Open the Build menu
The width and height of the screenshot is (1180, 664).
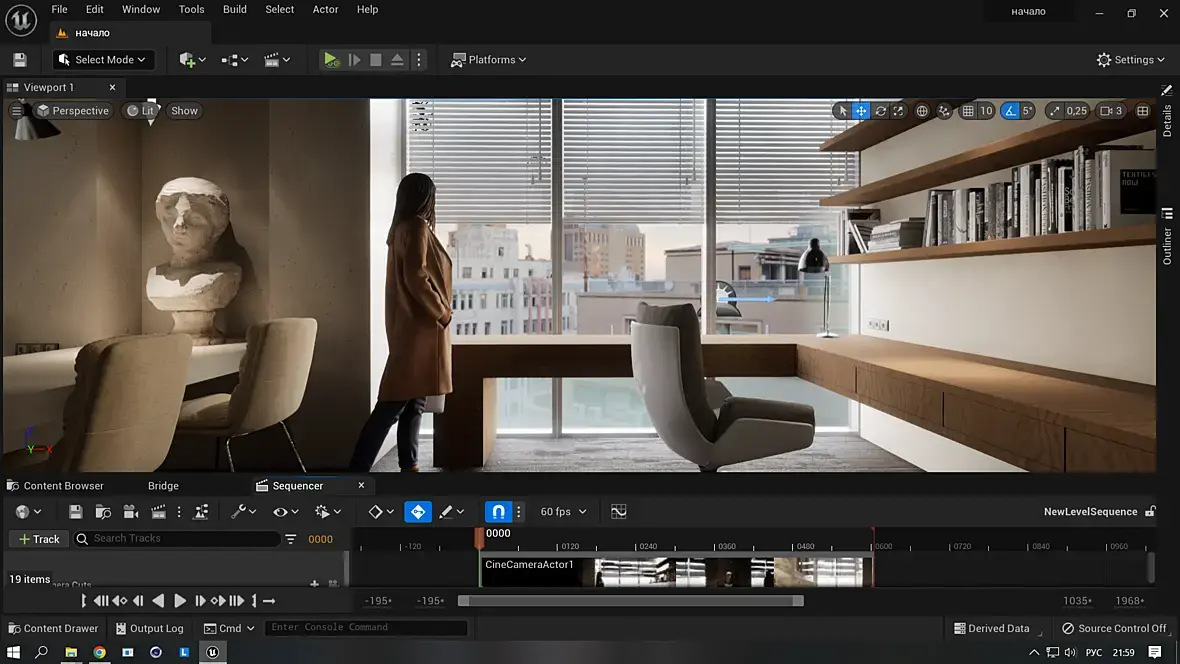click(235, 9)
